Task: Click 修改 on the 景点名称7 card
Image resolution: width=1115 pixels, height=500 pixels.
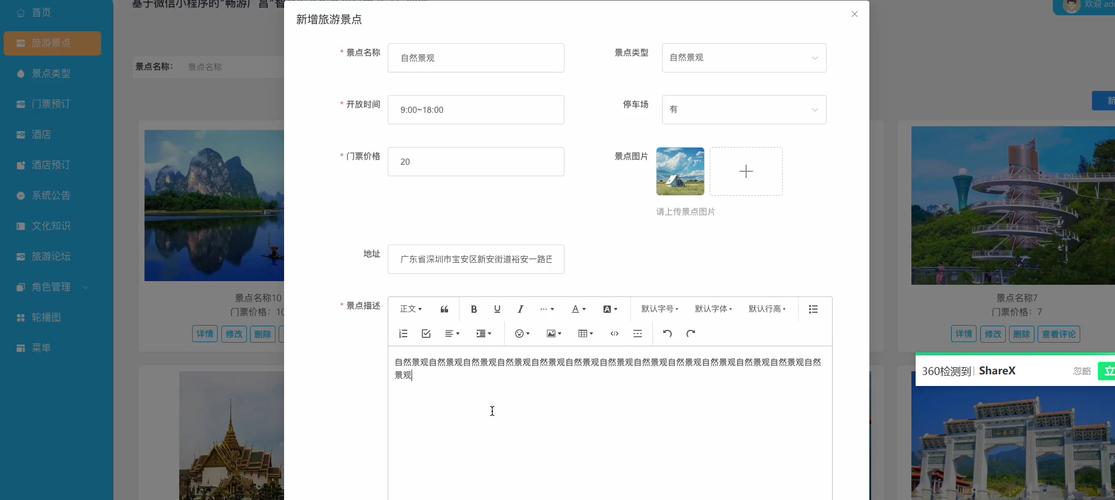Action: 993,334
